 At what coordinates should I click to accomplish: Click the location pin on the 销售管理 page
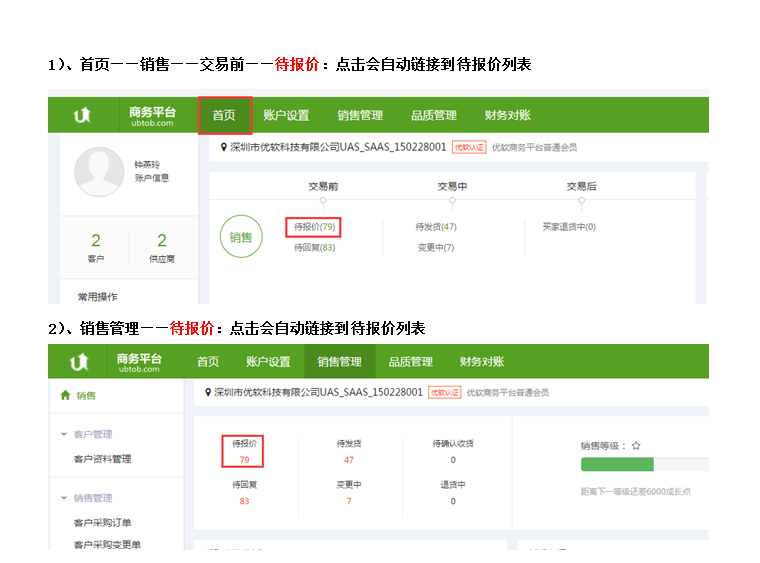click(207, 392)
